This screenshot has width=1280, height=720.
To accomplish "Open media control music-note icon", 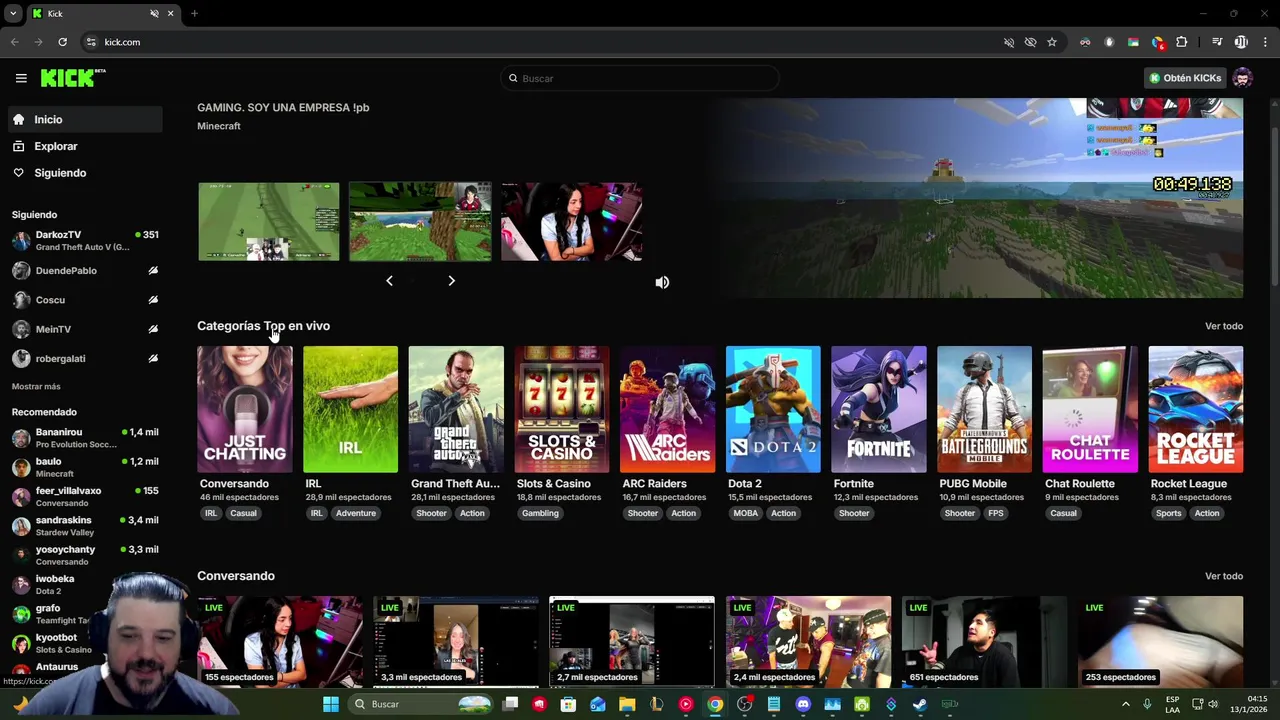I will [x=1217, y=42].
